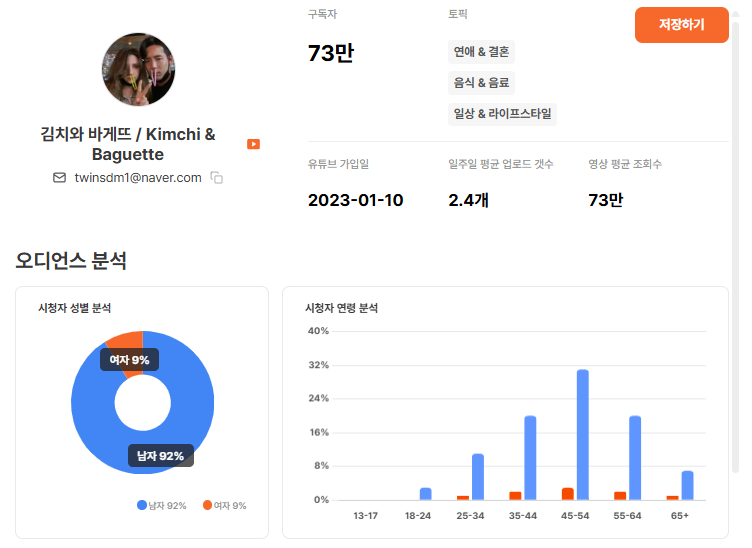Click the envelope icon before the email address
This screenshot has width=752, height=548.
[x=59, y=177]
